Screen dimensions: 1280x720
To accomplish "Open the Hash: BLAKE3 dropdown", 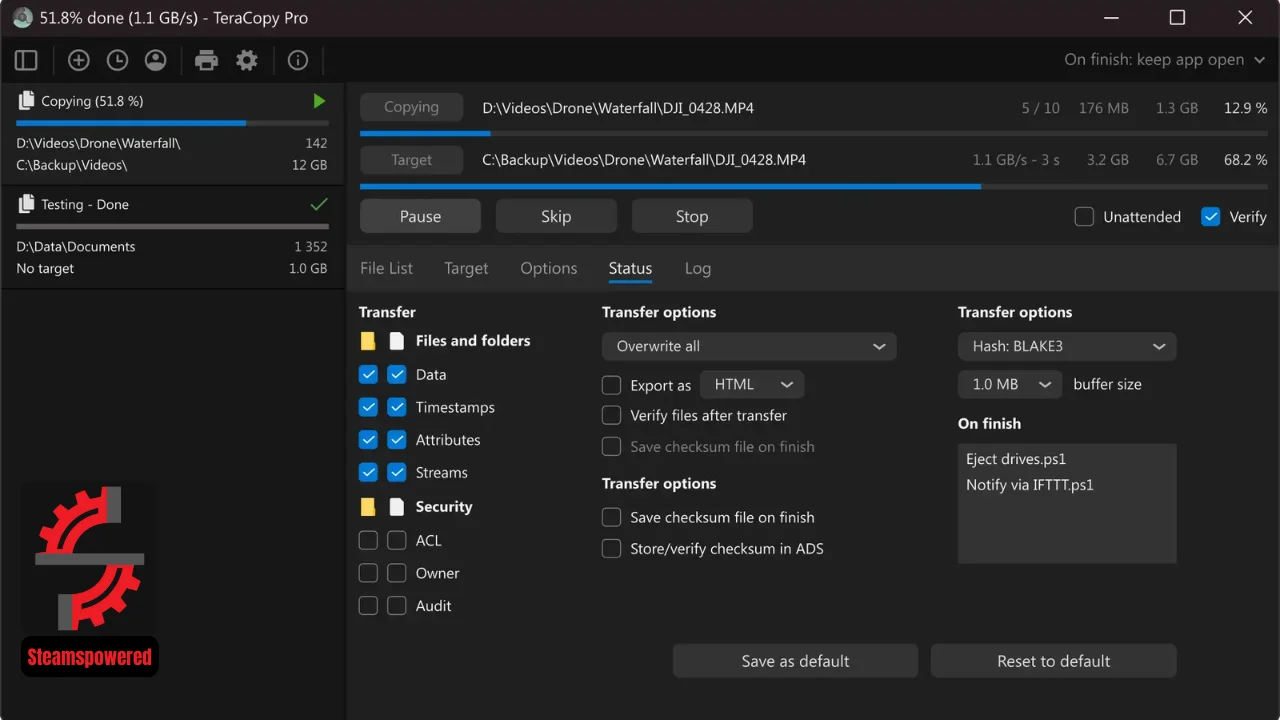I will click(x=1067, y=346).
